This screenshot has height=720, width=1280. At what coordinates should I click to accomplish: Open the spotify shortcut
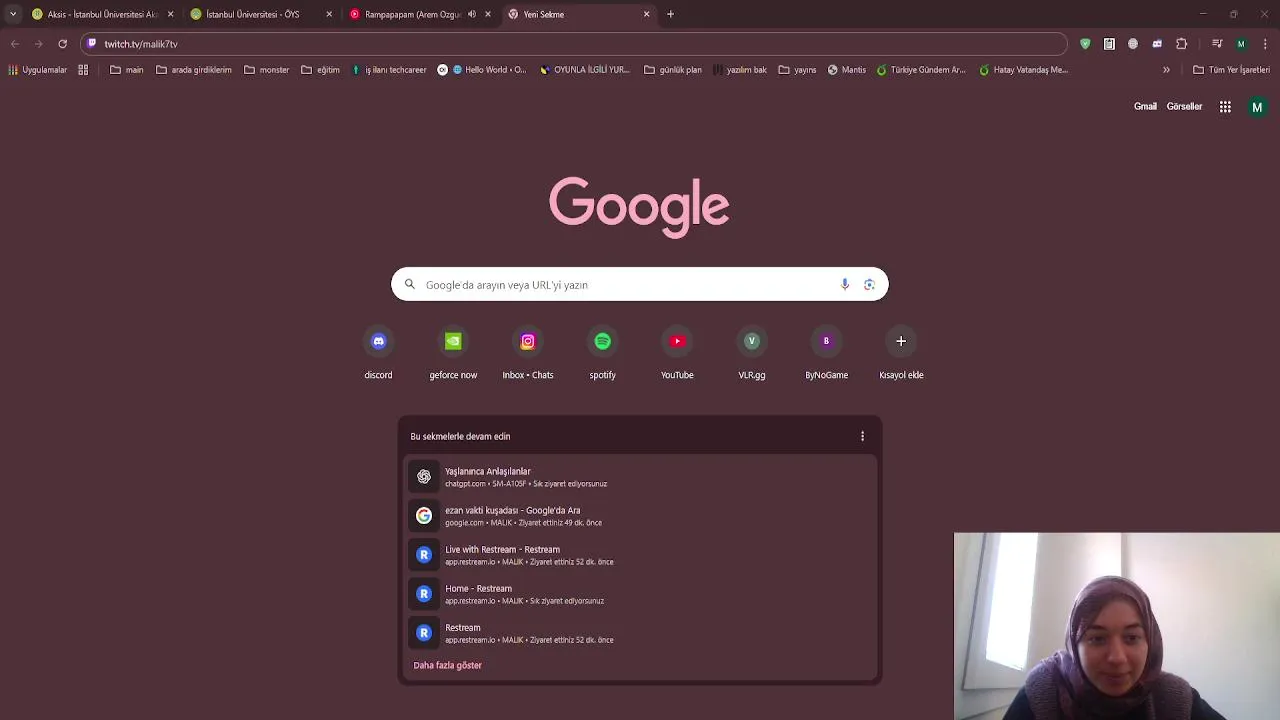(x=602, y=354)
